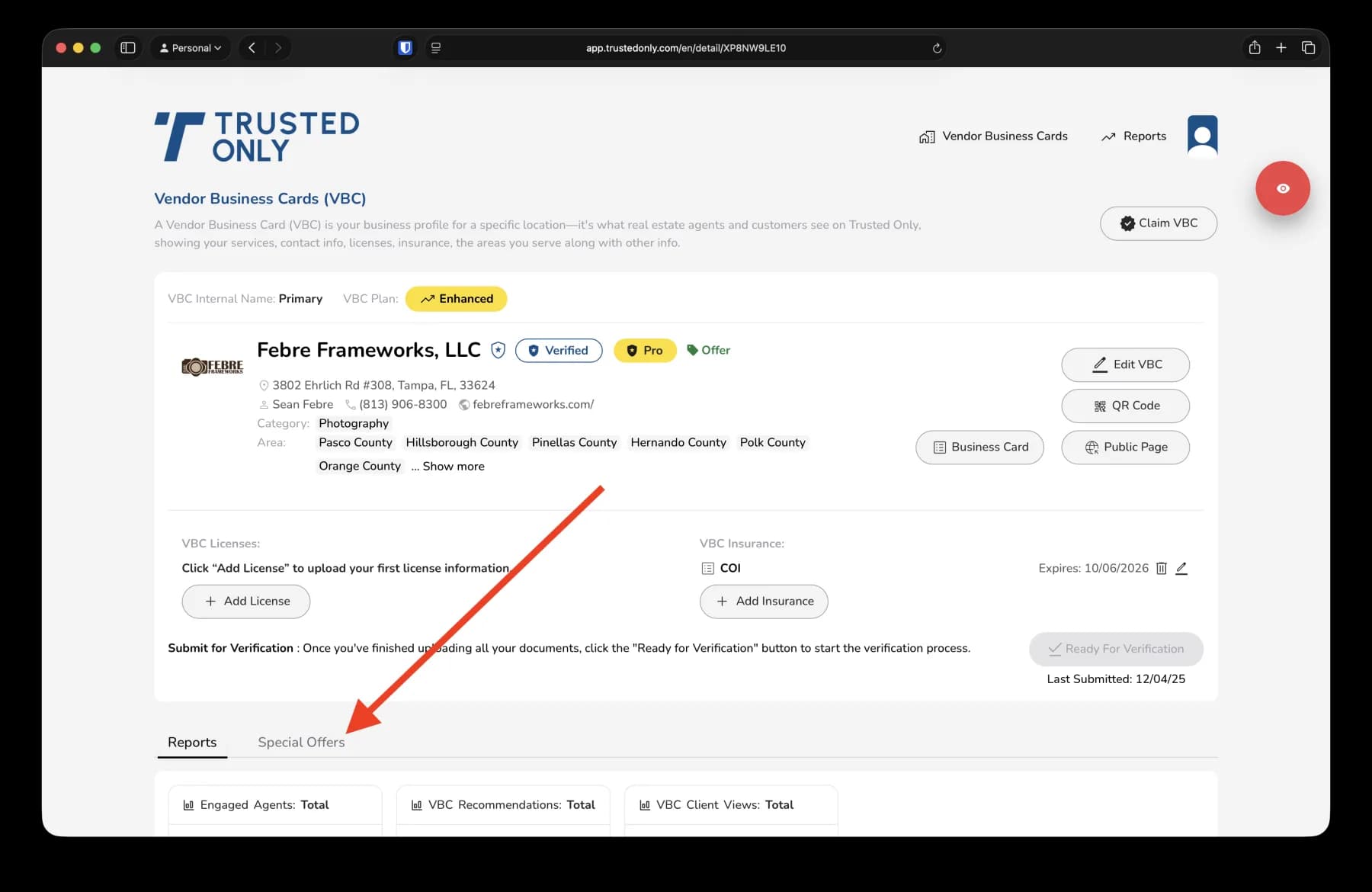Viewport: 1372px width, 892px height.
Task: Open the COI insurance document
Action: [x=730, y=569]
